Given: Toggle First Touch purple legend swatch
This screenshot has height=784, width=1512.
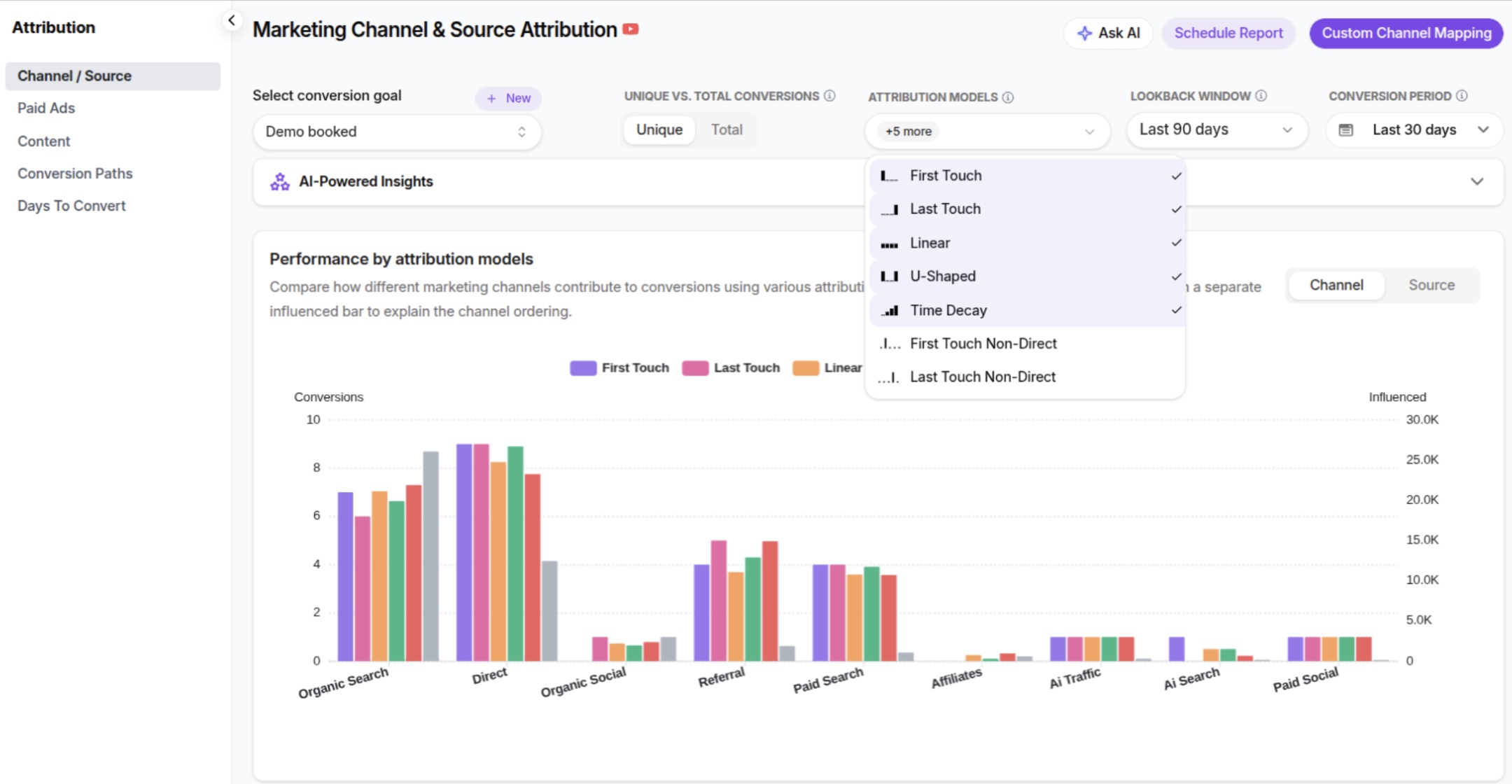Looking at the screenshot, I should point(583,368).
